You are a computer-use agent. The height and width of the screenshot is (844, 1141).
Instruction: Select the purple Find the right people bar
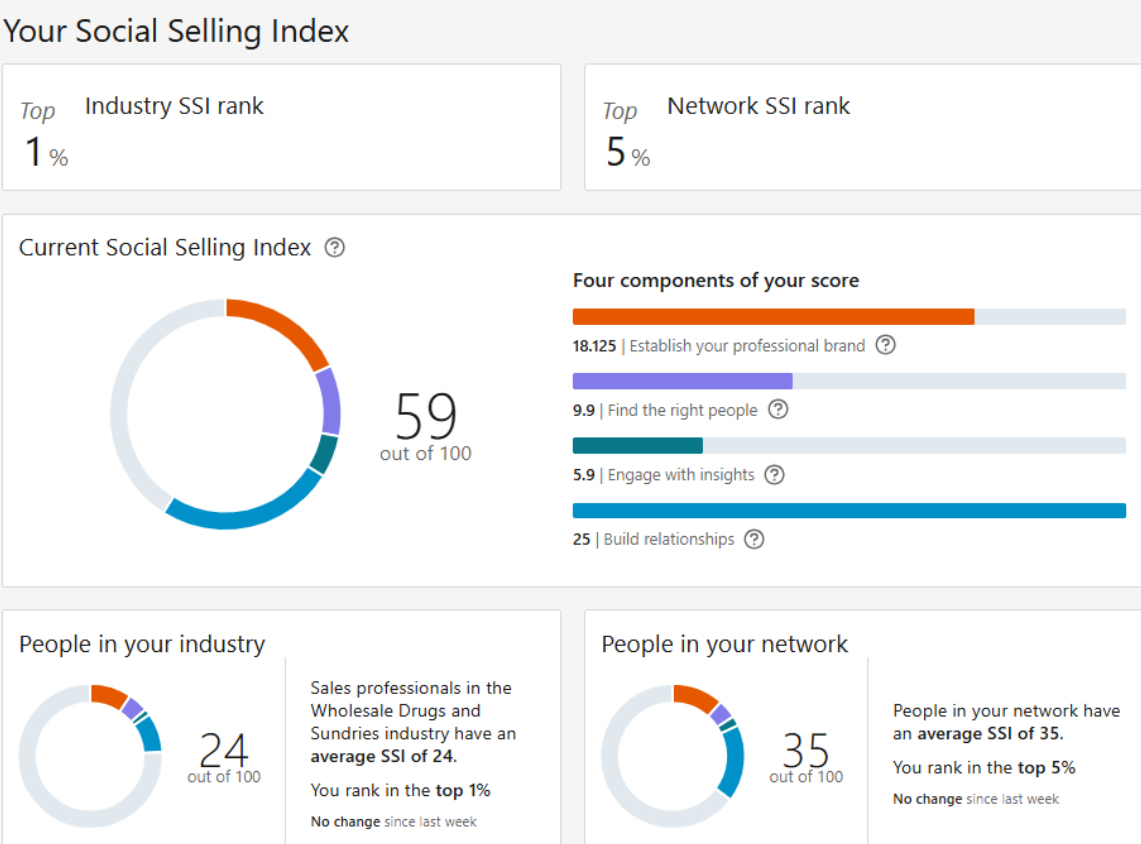(682, 381)
